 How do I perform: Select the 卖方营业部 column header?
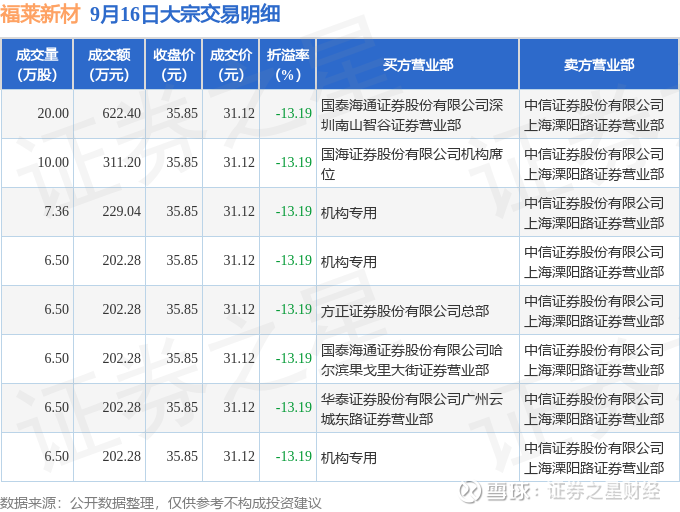click(599, 65)
